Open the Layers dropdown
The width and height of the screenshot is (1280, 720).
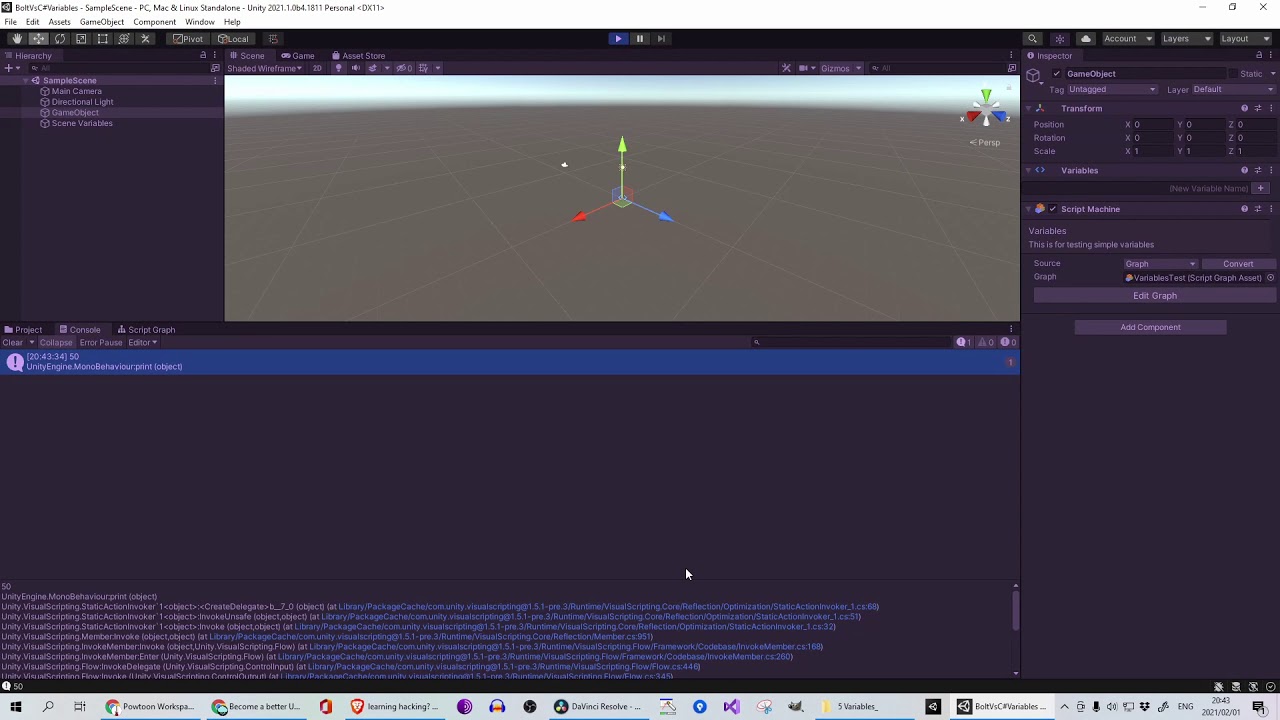point(1187,39)
